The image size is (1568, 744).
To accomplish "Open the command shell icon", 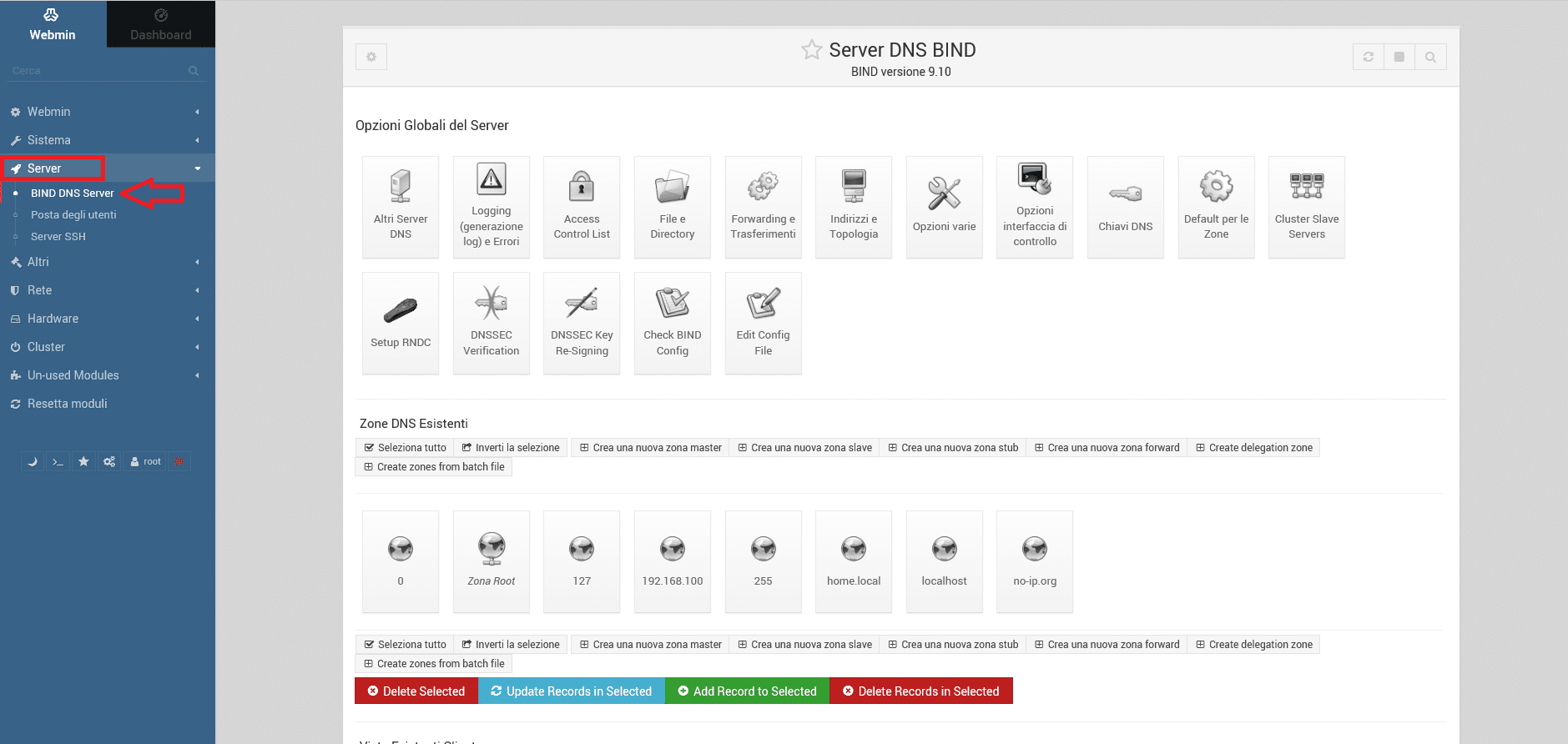I will (58, 461).
